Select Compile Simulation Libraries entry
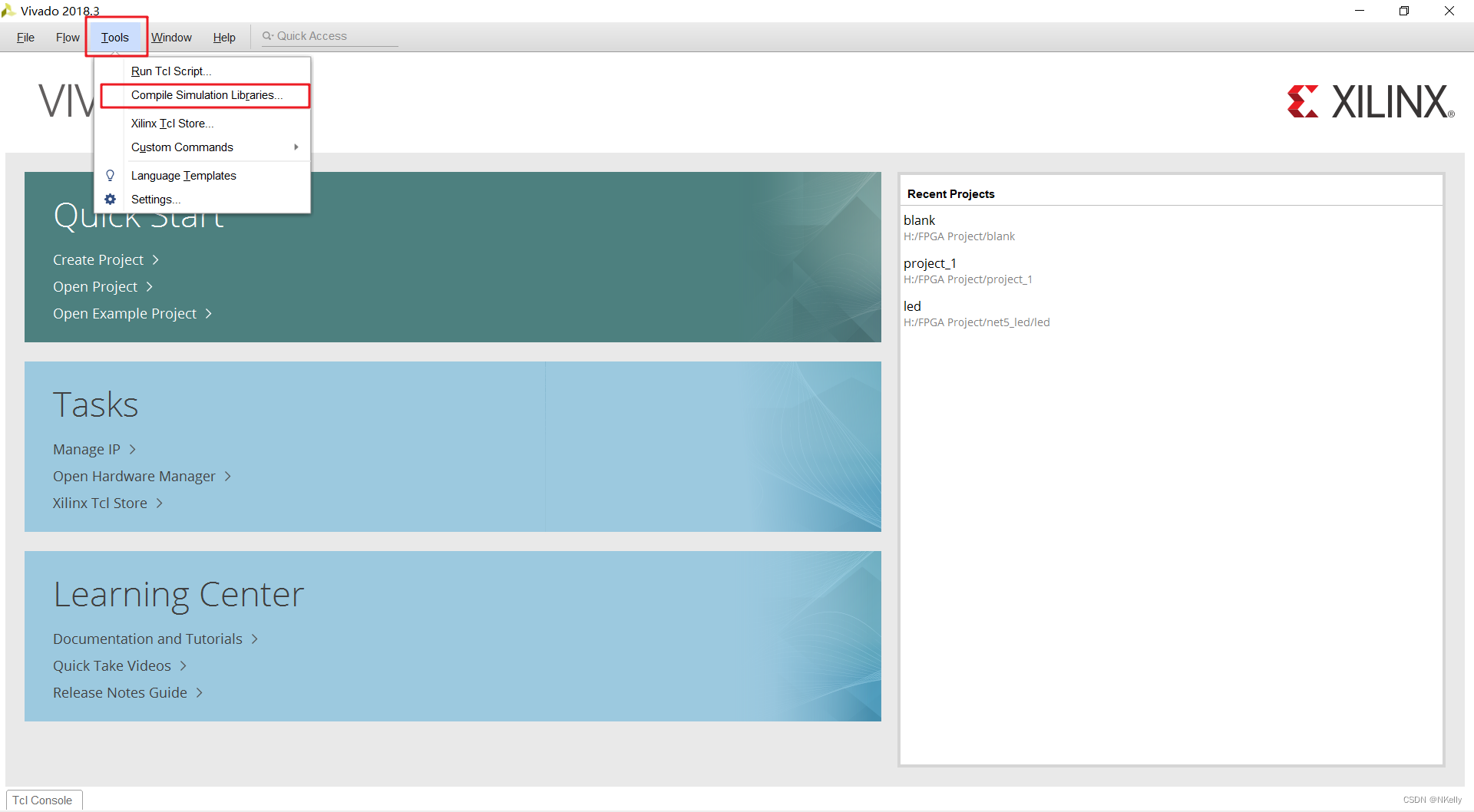Screen dimensions: 1474x812 pos(206,95)
